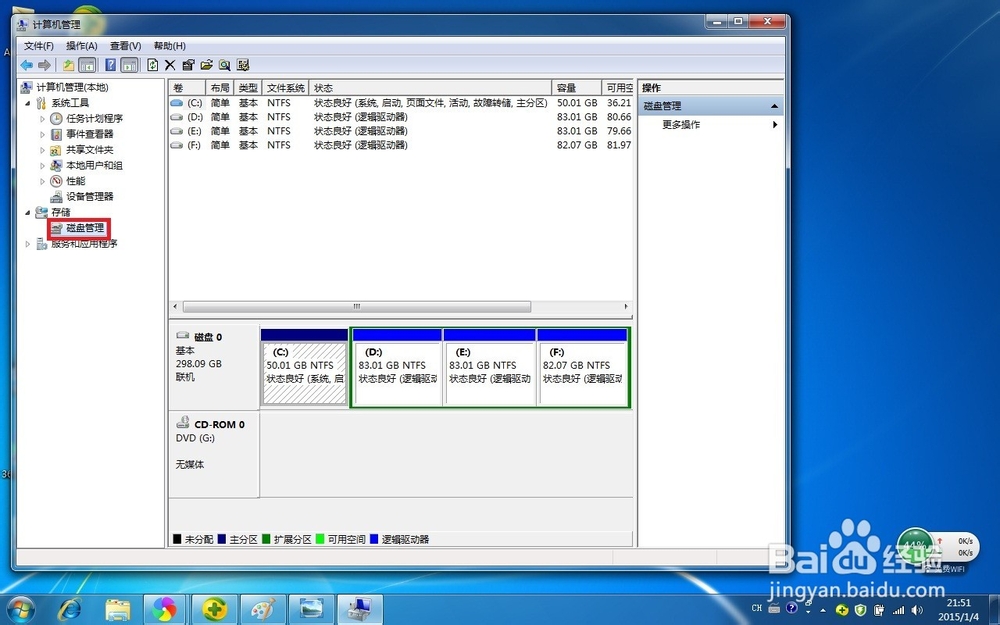
Task: Open the 操作(A) menu
Action: pyautogui.click(x=80, y=45)
